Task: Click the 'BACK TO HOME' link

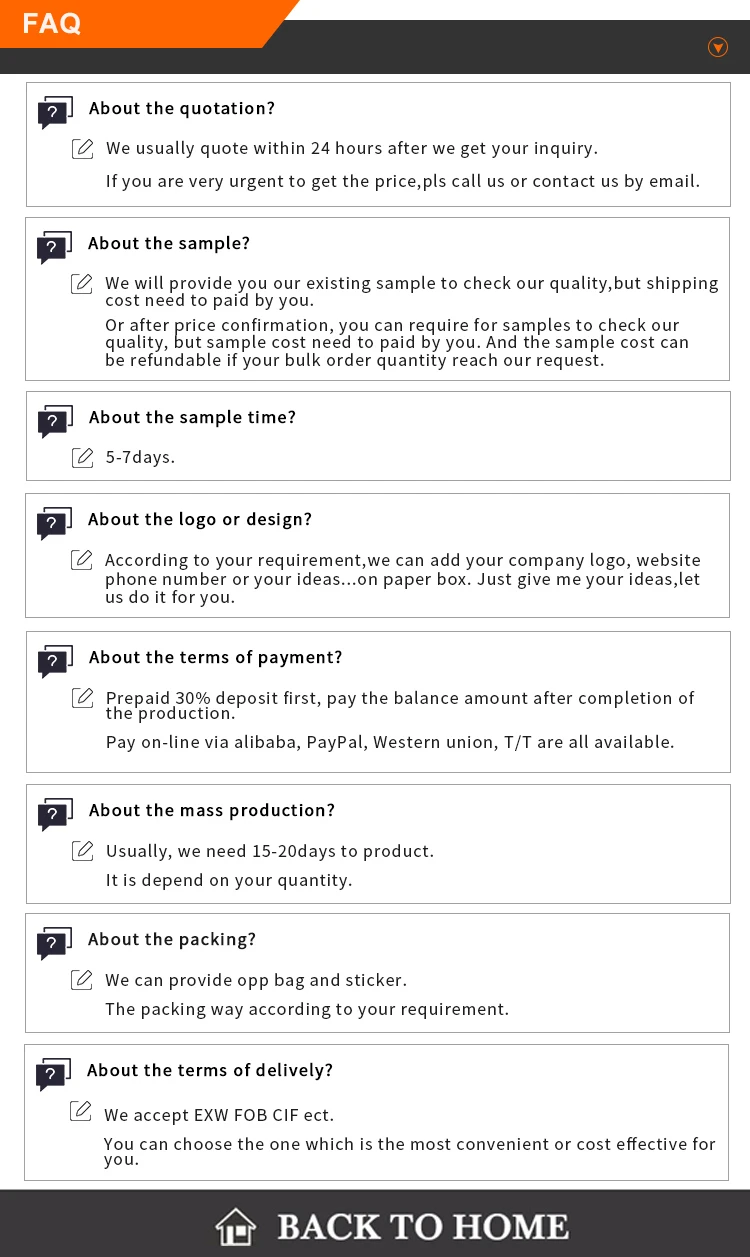Action: 422,1227
